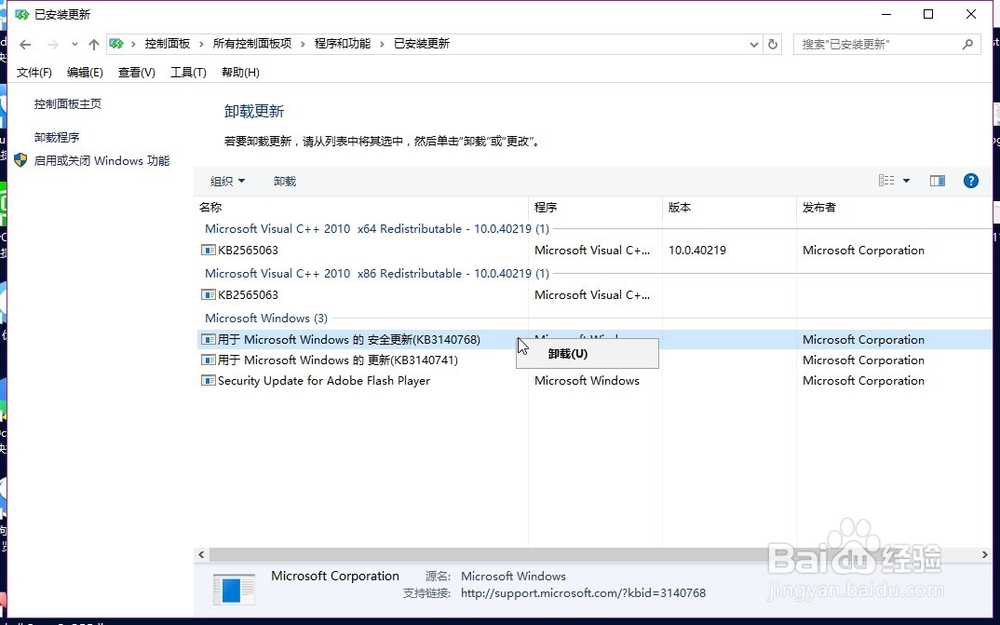Screen dimensions: 1000x625
Task: Open the 工具(T) menu
Action: pos(188,73)
